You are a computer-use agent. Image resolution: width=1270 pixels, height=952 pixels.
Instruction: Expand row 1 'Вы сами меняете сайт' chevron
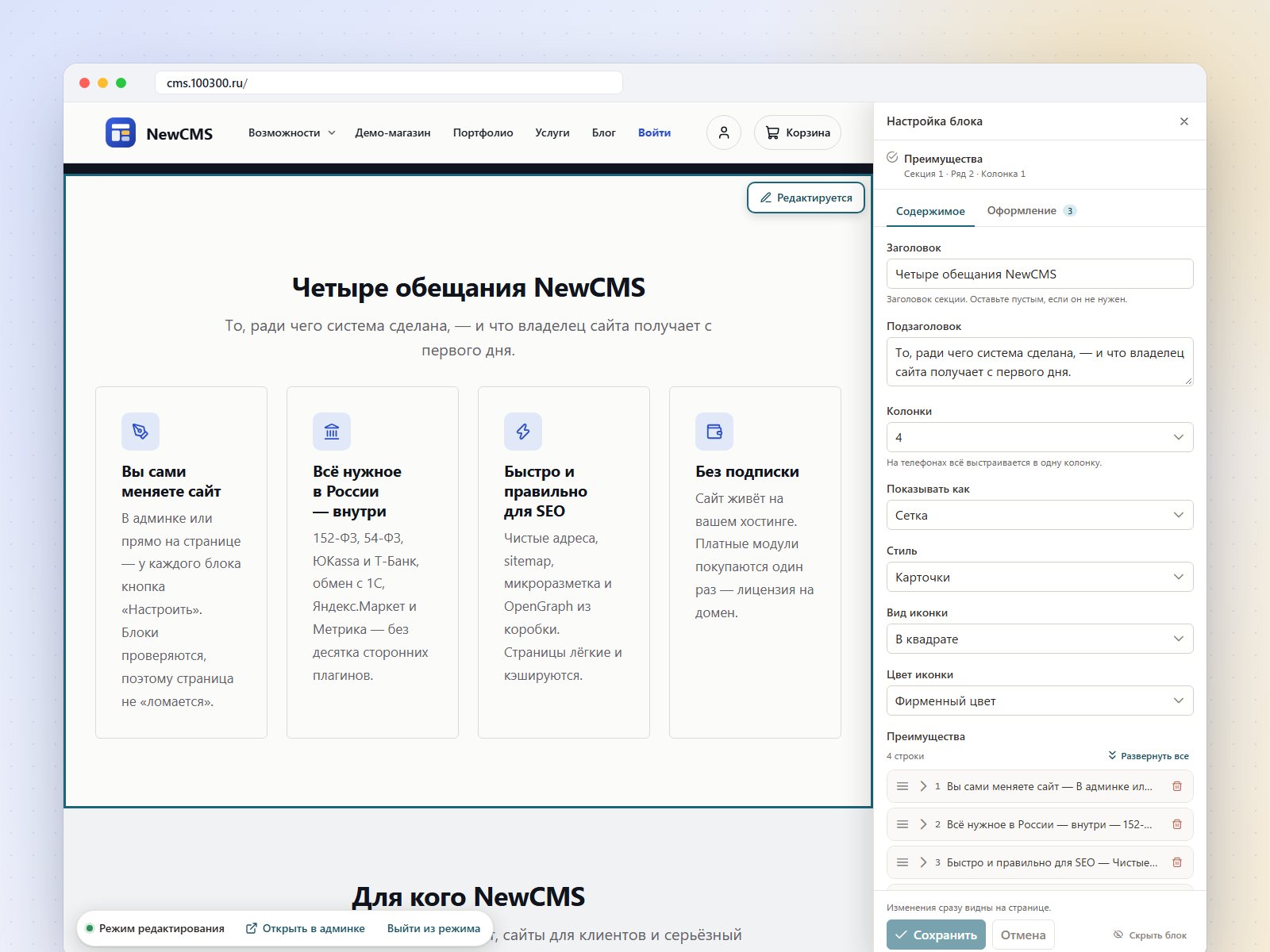pos(923,786)
